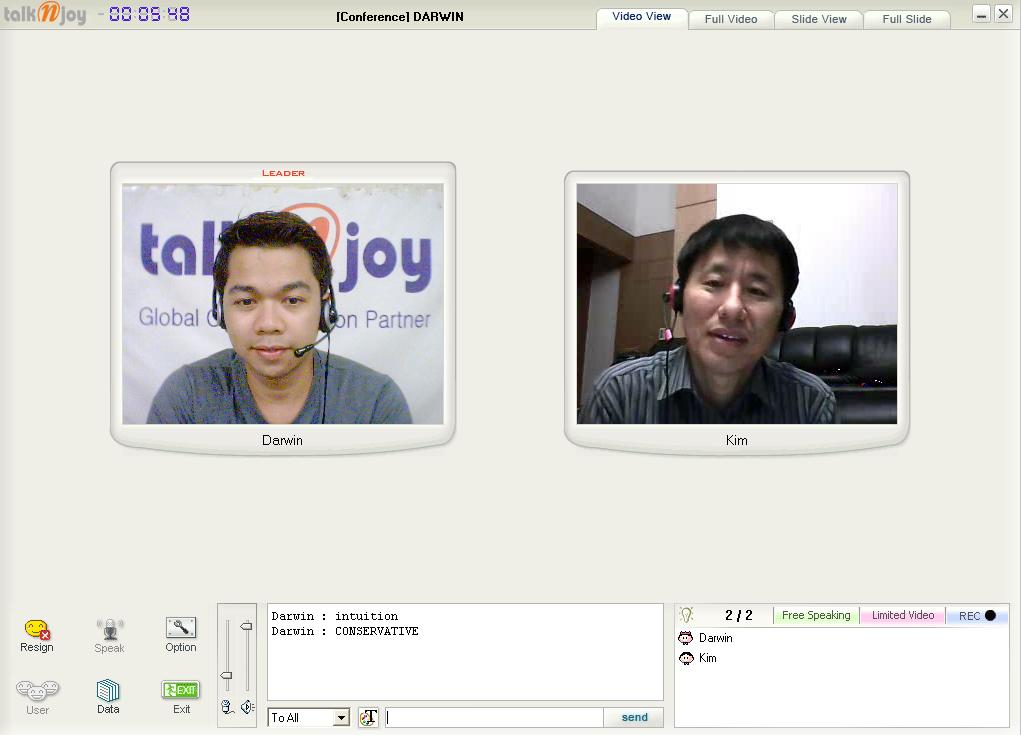The height and width of the screenshot is (735, 1021).
Task: Switch to the Video View tab
Action: 641,17
